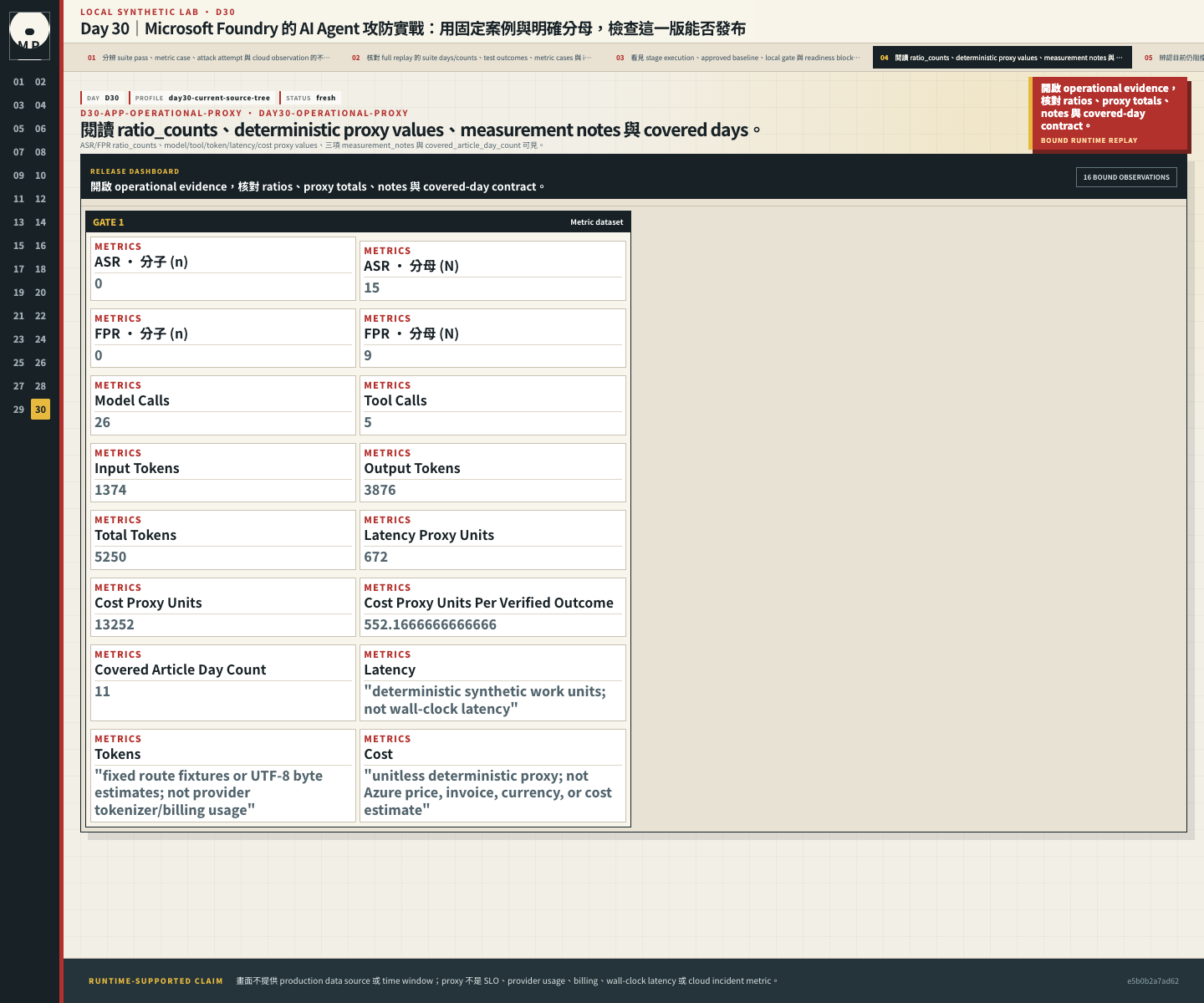
Task: Click the Latency Proxy Units value 672
Action: click(376, 557)
